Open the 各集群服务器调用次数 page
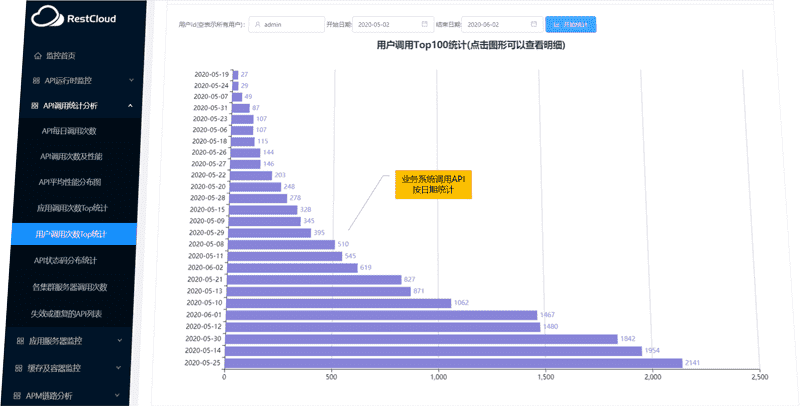The image size is (800, 406). (x=70, y=287)
